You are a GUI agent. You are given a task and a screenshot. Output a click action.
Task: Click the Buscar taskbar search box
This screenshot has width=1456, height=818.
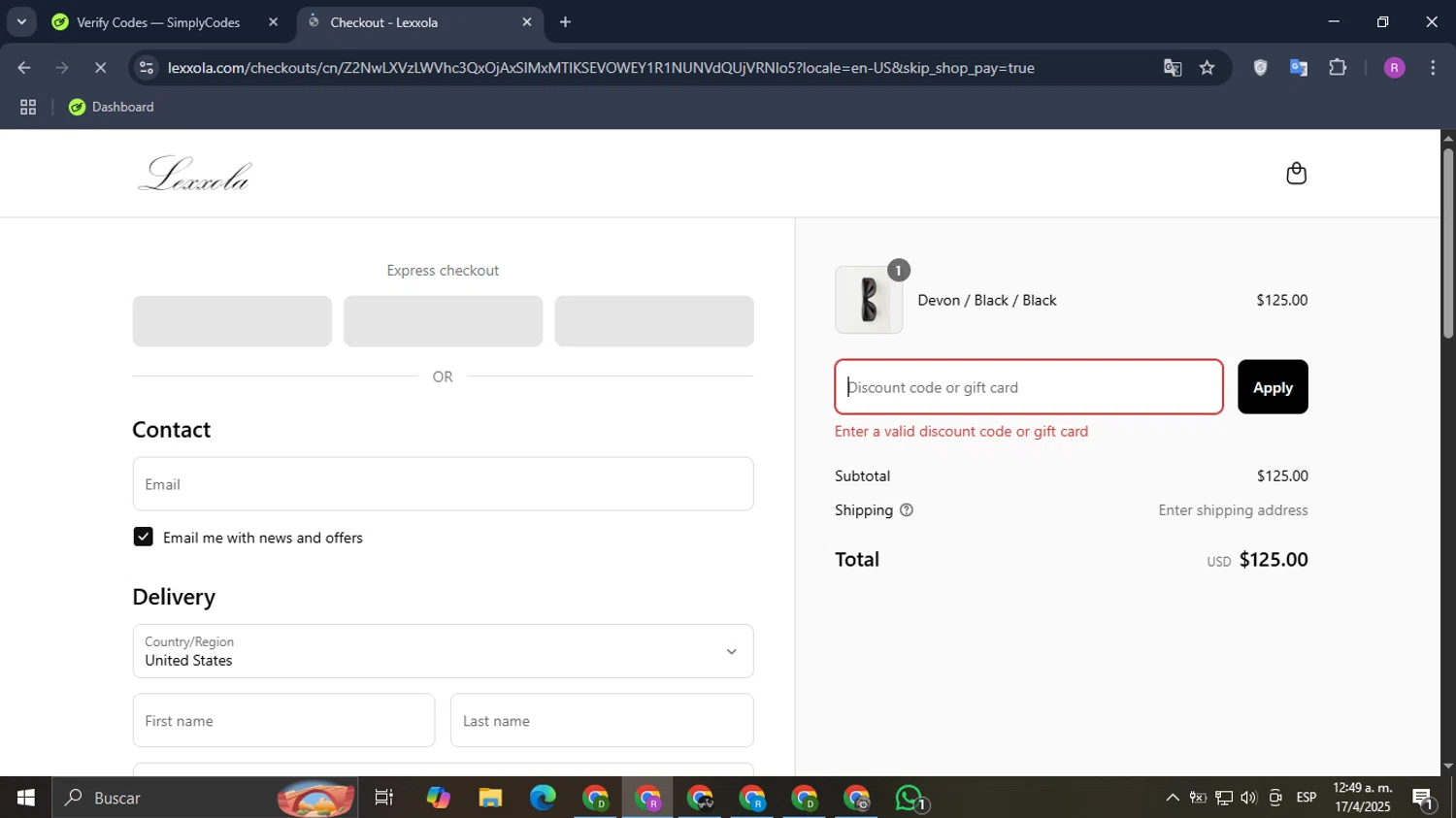point(205,798)
